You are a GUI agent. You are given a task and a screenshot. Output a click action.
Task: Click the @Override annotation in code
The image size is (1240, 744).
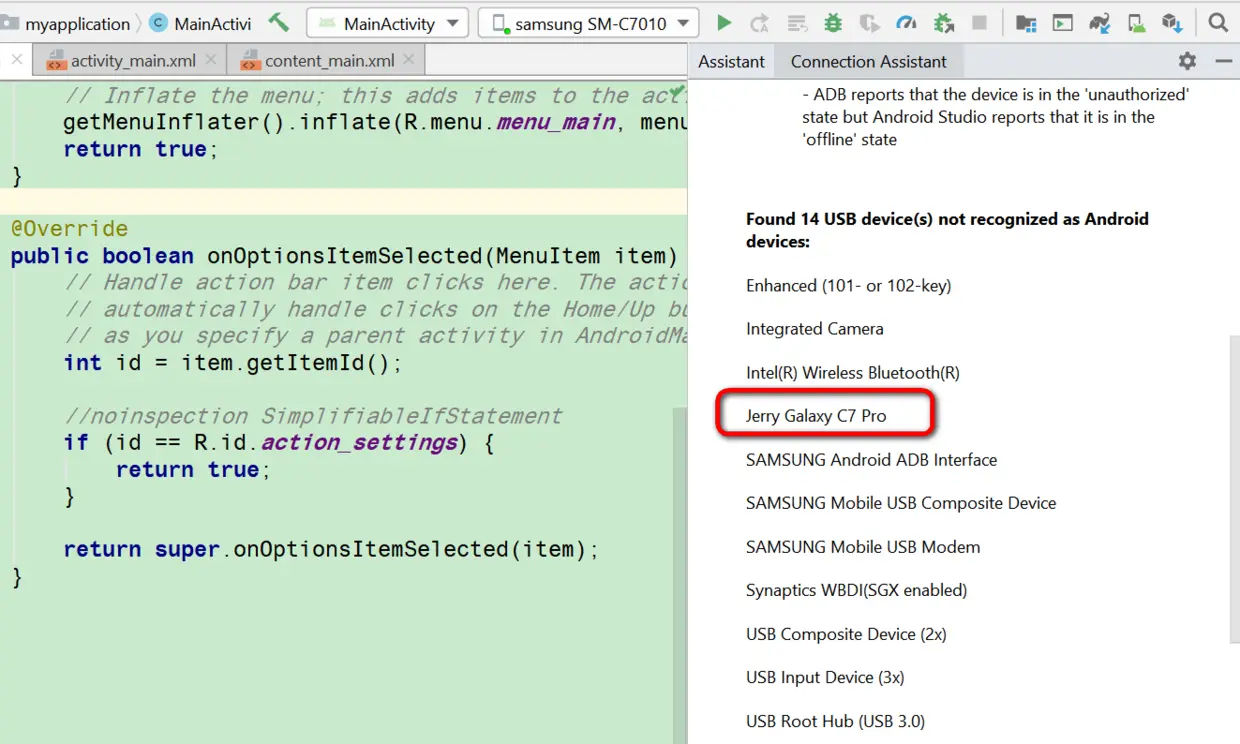pyautogui.click(x=69, y=229)
